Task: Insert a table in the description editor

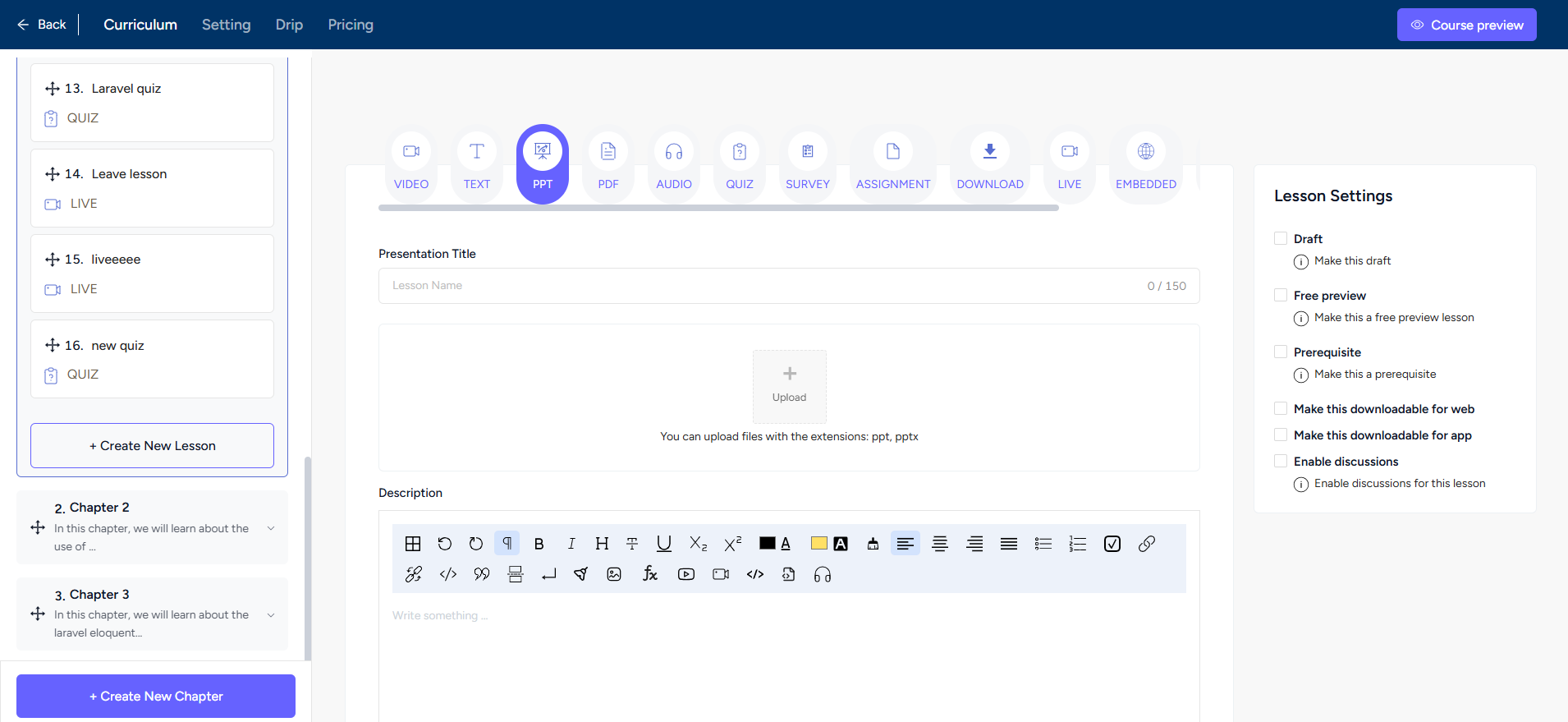Action: [413, 544]
